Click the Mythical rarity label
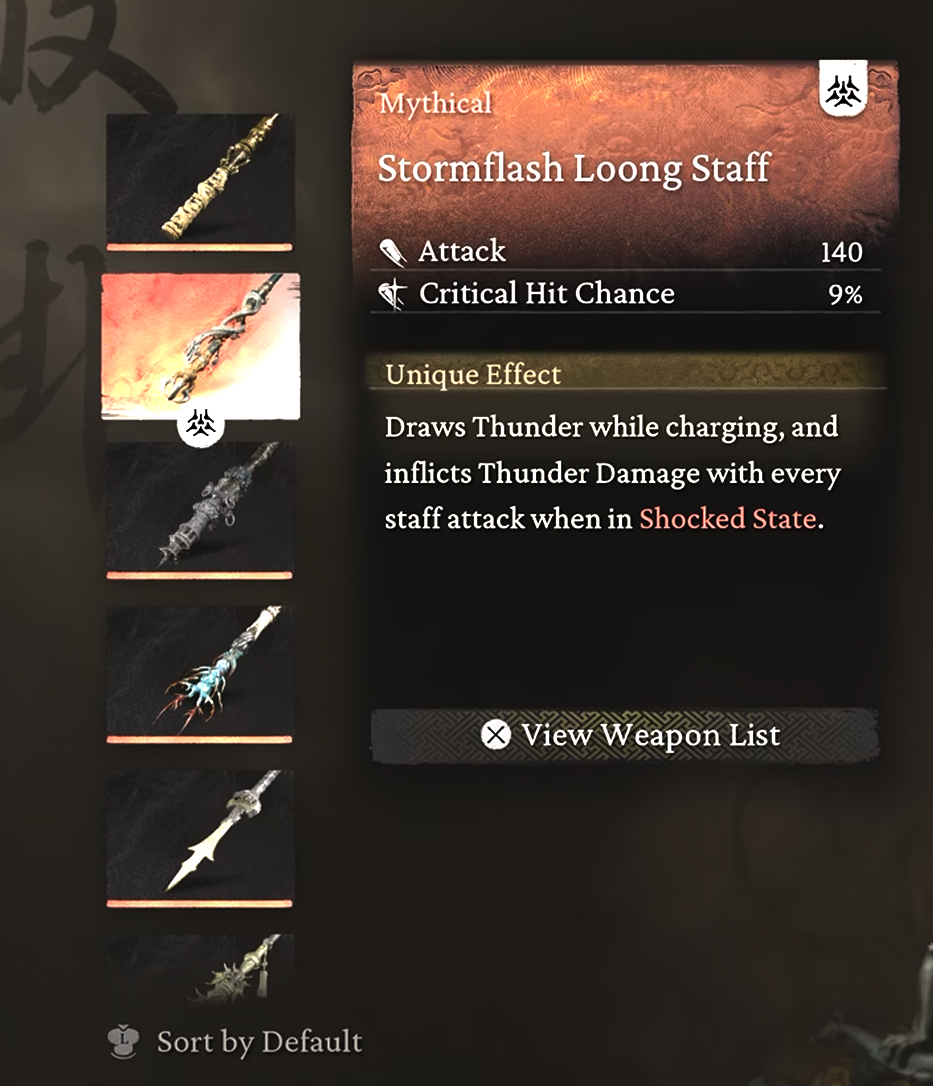933x1086 pixels. click(435, 103)
